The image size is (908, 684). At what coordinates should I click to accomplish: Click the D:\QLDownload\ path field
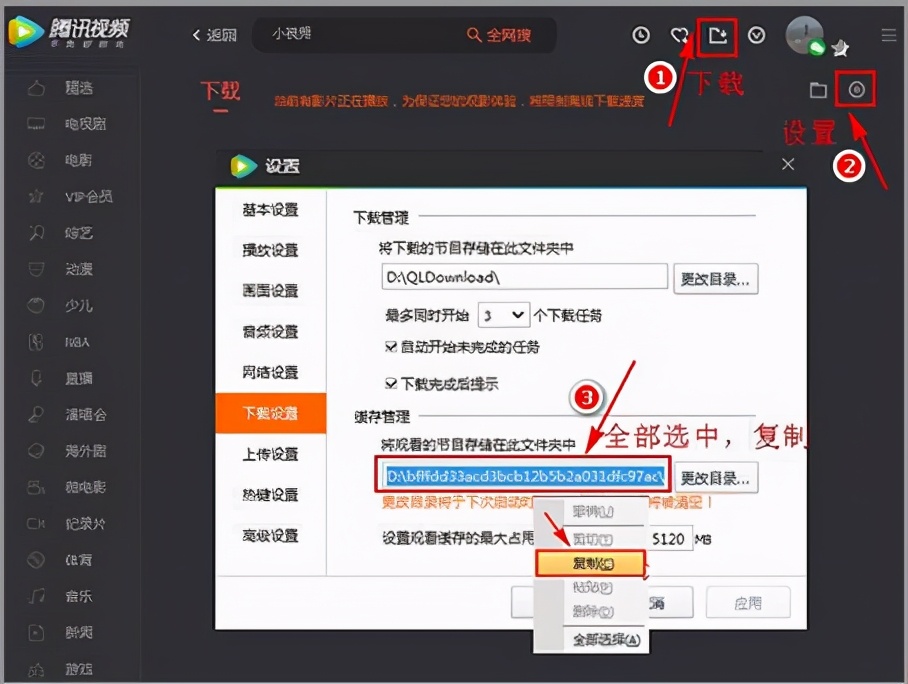pos(524,277)
